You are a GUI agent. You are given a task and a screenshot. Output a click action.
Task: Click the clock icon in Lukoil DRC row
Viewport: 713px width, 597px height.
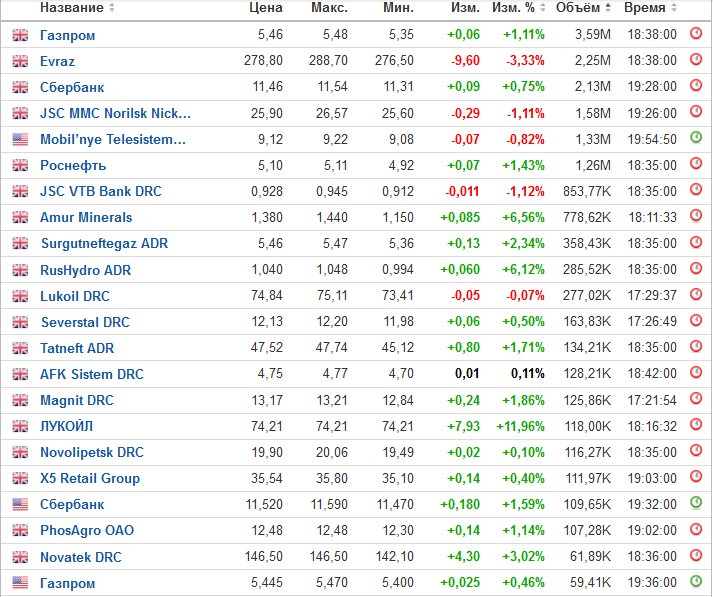pos(696,294)
